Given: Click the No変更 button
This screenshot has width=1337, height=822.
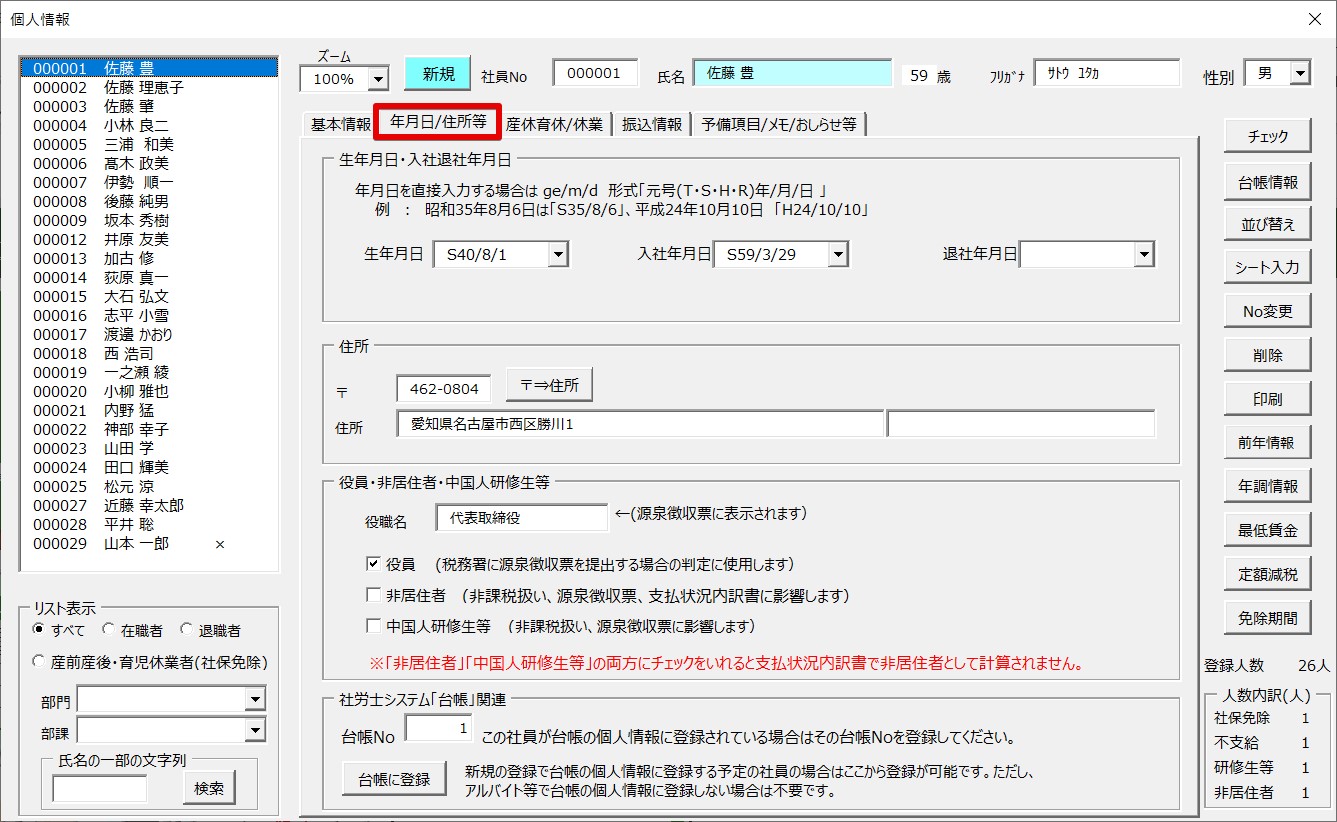Looking at the screenshot, I should [x=1268, y=311].
